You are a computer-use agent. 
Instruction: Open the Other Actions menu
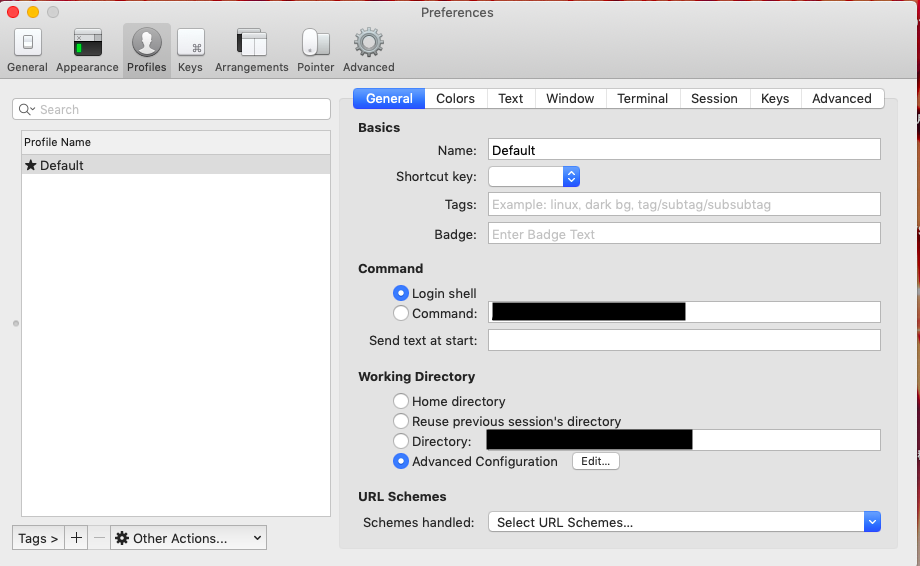(188, 538)
